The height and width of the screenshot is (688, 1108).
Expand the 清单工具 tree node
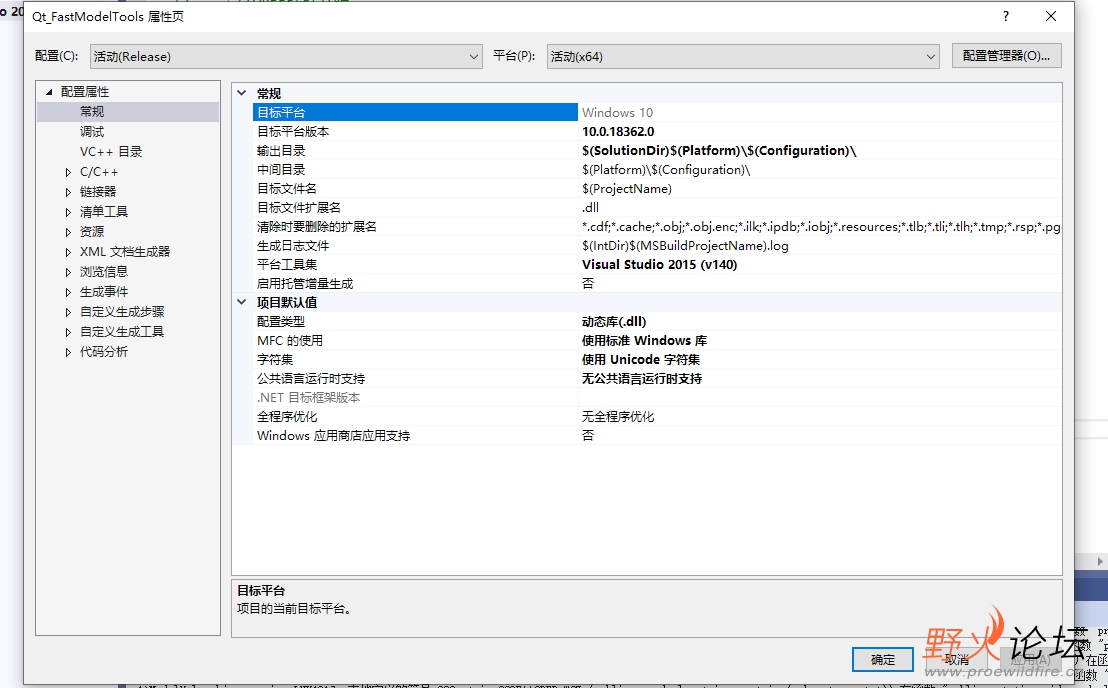click(x=68, y=212)
